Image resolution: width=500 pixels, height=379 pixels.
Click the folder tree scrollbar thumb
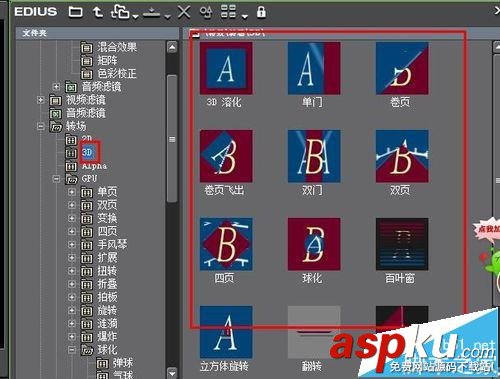coord(172,138)
